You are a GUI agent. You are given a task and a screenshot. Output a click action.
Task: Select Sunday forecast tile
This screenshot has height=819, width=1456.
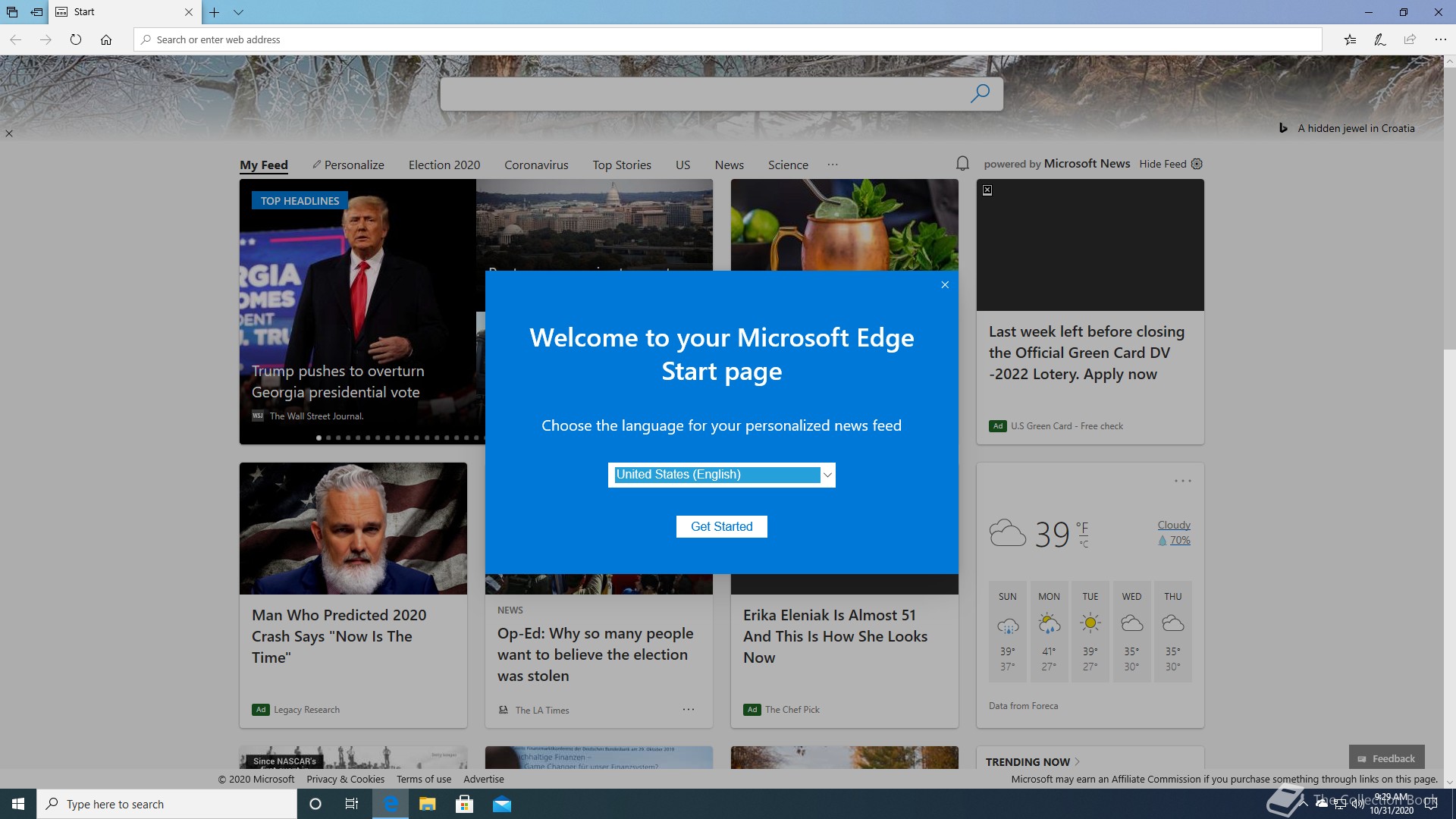point(1008,632)
